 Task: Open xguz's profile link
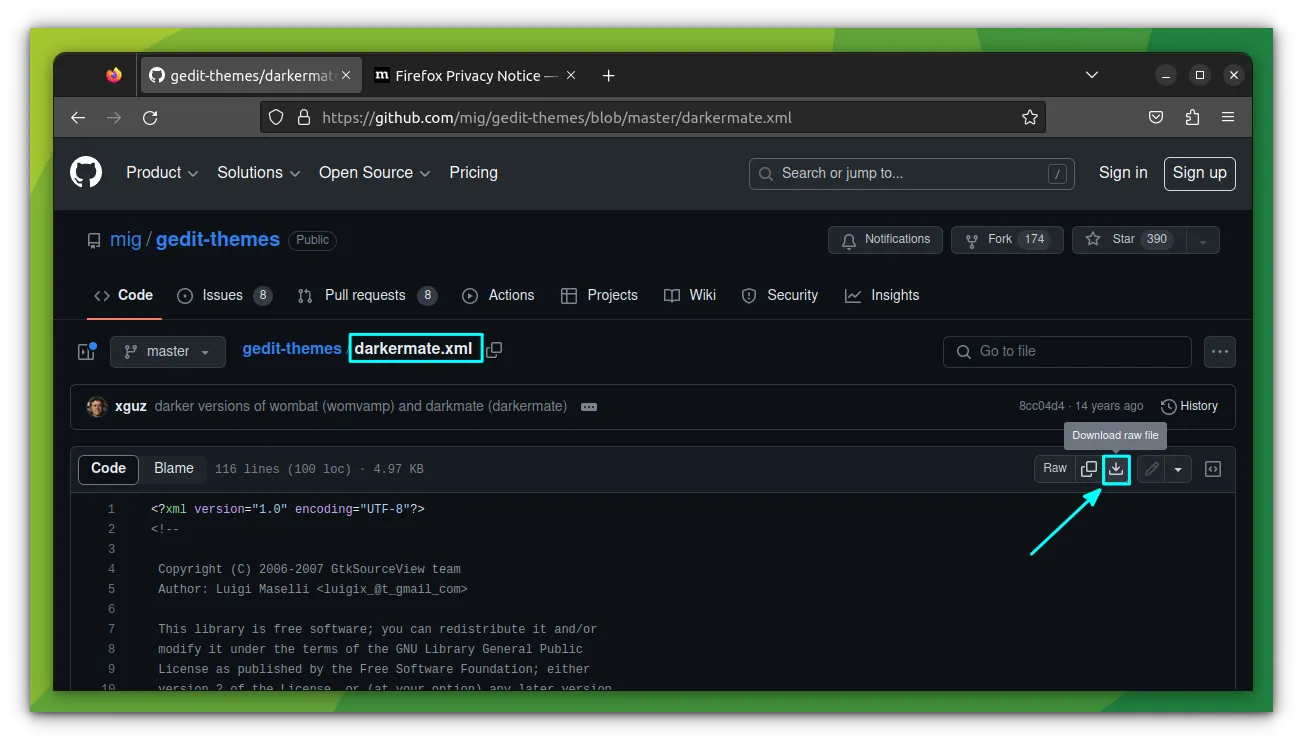pyautogui.click(x=130, y=406)
